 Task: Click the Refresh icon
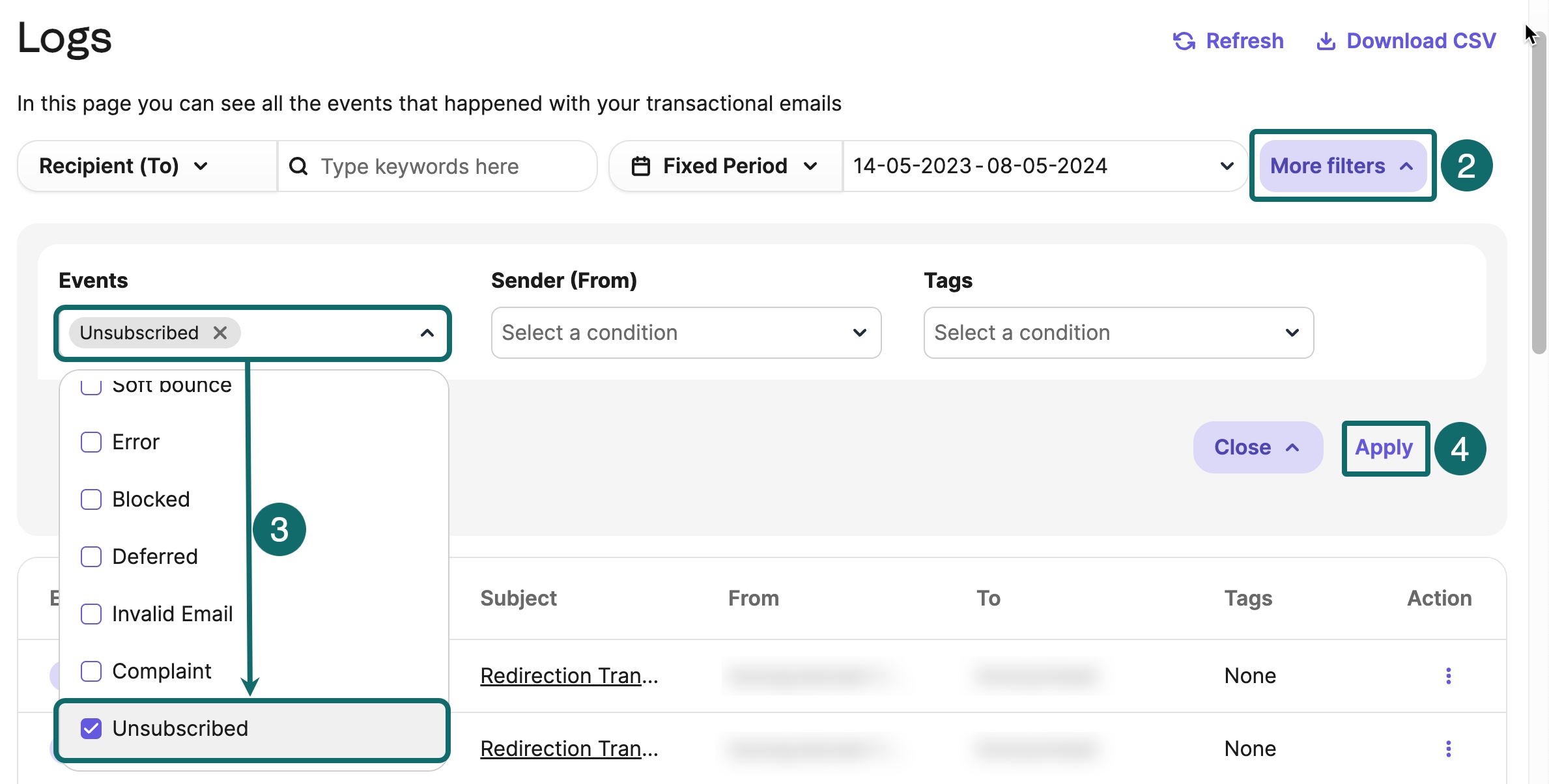click(x=1184, y=41)
